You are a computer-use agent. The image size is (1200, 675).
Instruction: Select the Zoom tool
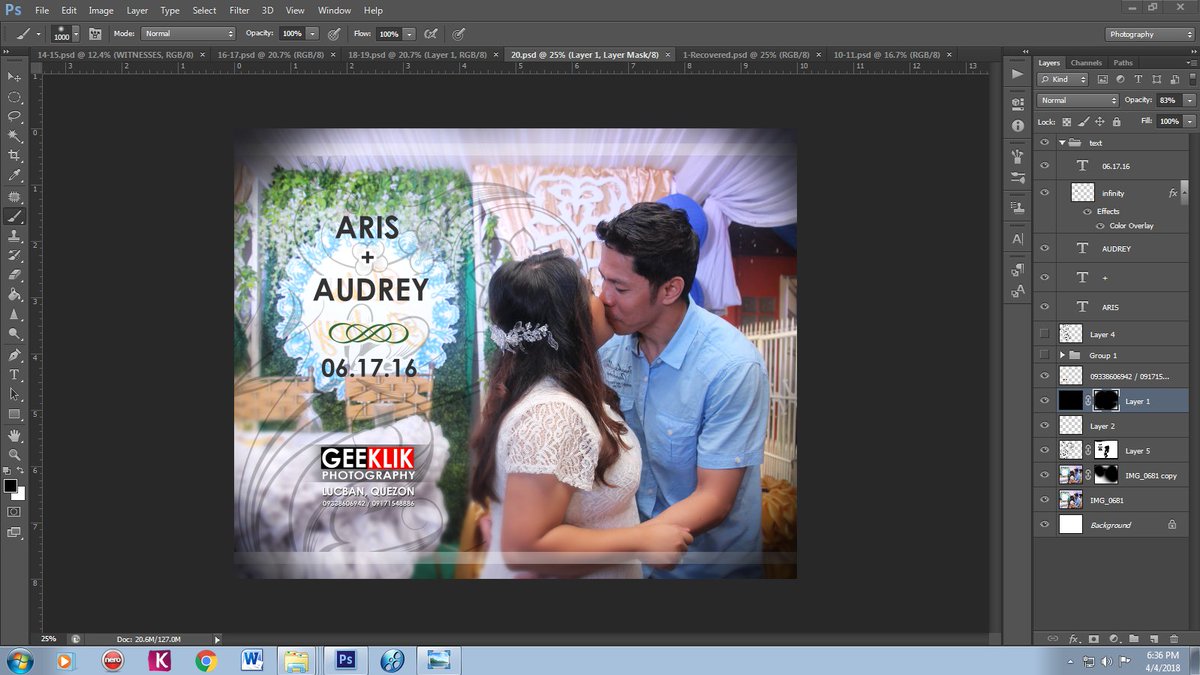click(x=14, y=455)
